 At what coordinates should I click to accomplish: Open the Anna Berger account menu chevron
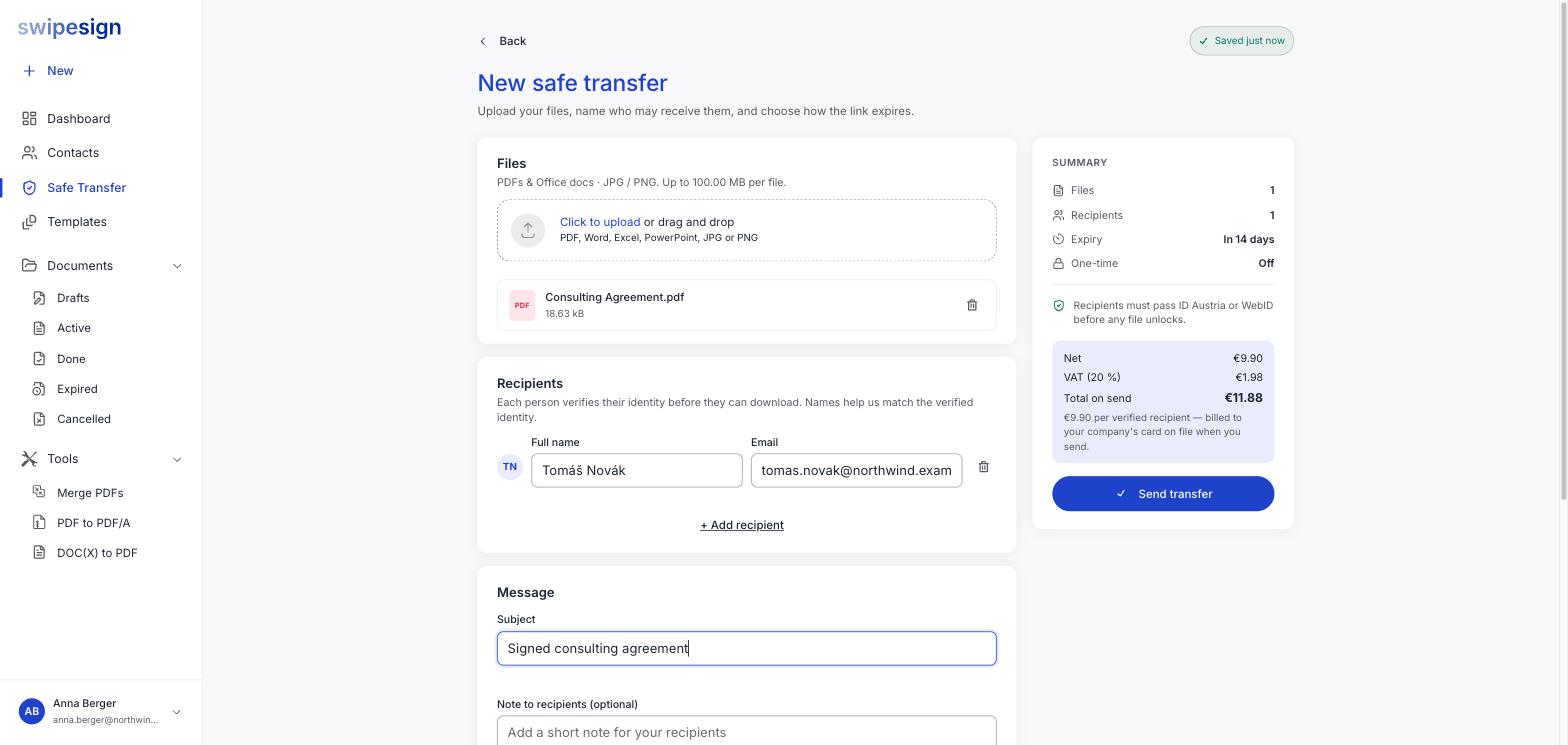[176, 712]
